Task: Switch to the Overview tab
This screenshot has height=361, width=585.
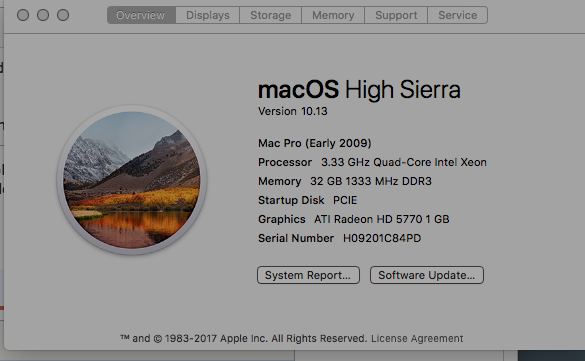Action: coord(141,15)
